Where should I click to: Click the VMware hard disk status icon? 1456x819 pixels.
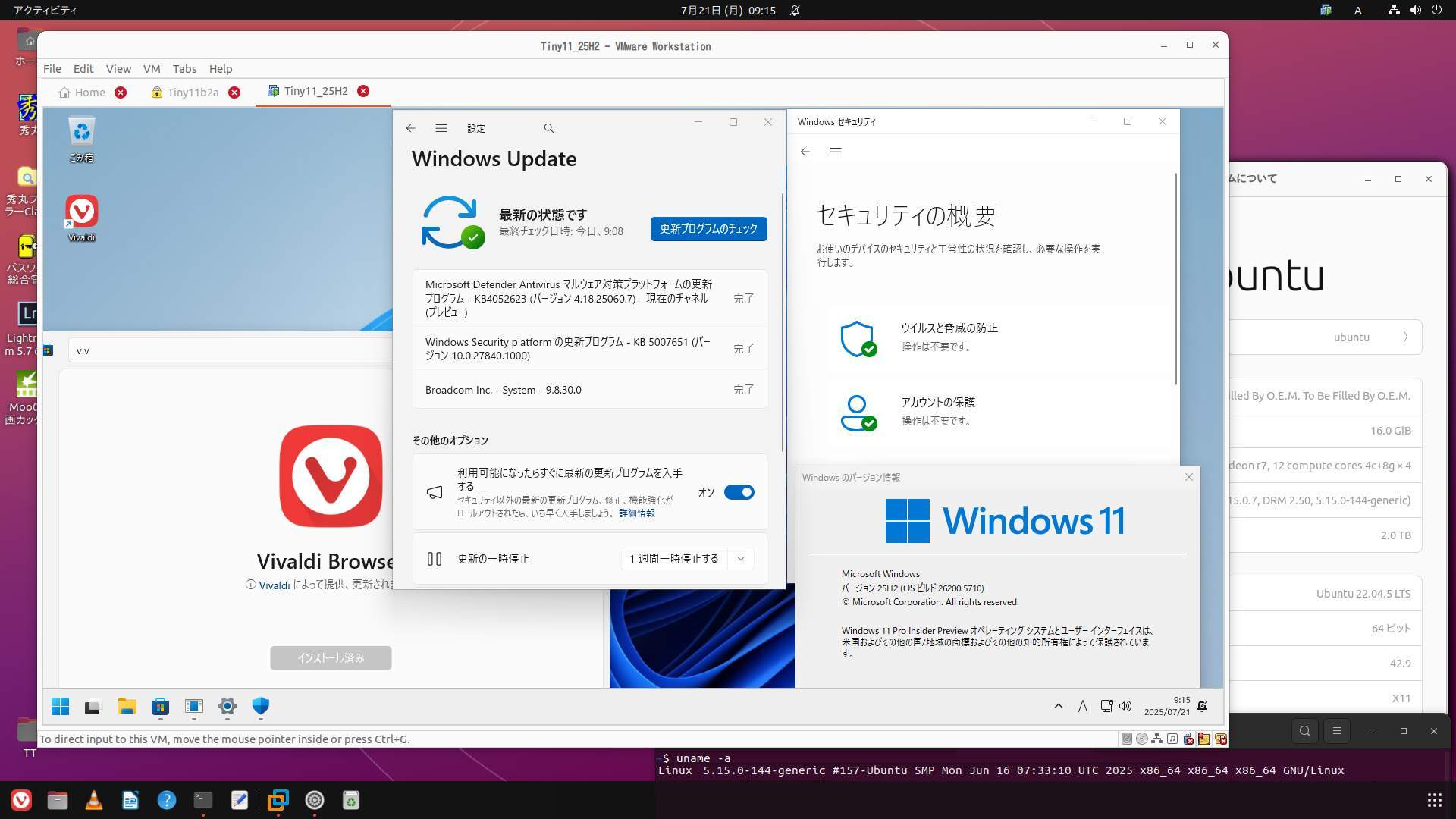click(1126, 739)
